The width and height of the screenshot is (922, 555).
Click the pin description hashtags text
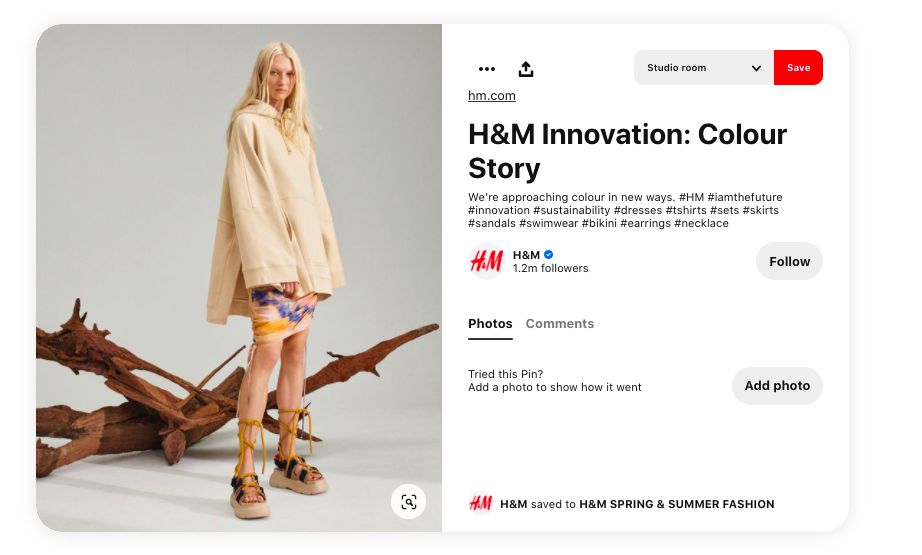click(623, 210)
